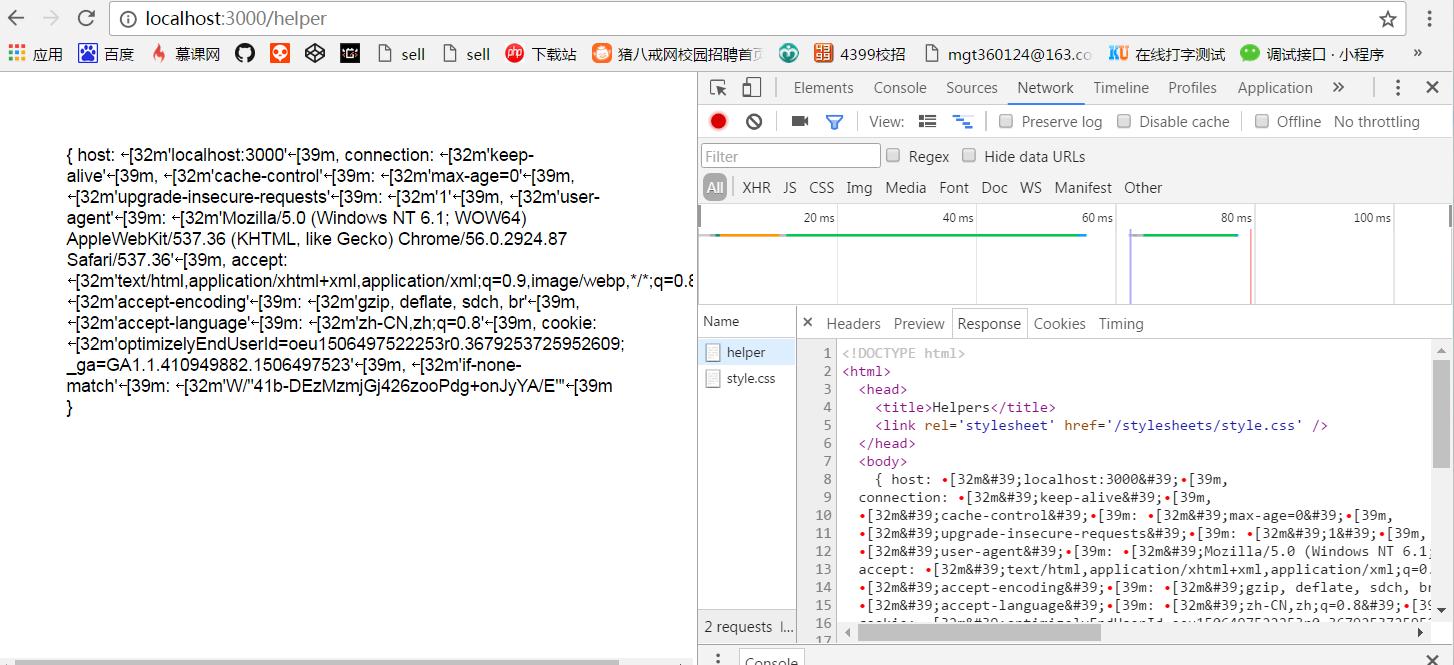Open the 下载站 bookmark

click(x=541, y=53)
